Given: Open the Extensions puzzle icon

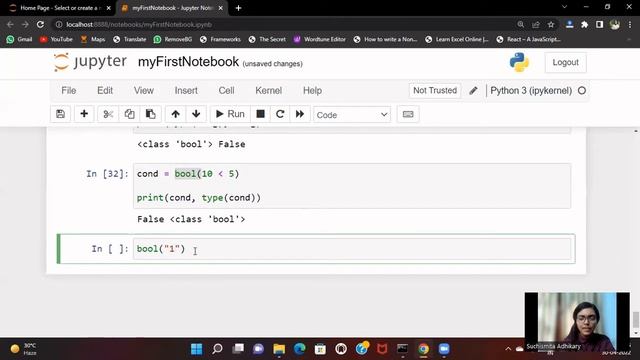Looking at the screenshot, I should coord(584,24).
